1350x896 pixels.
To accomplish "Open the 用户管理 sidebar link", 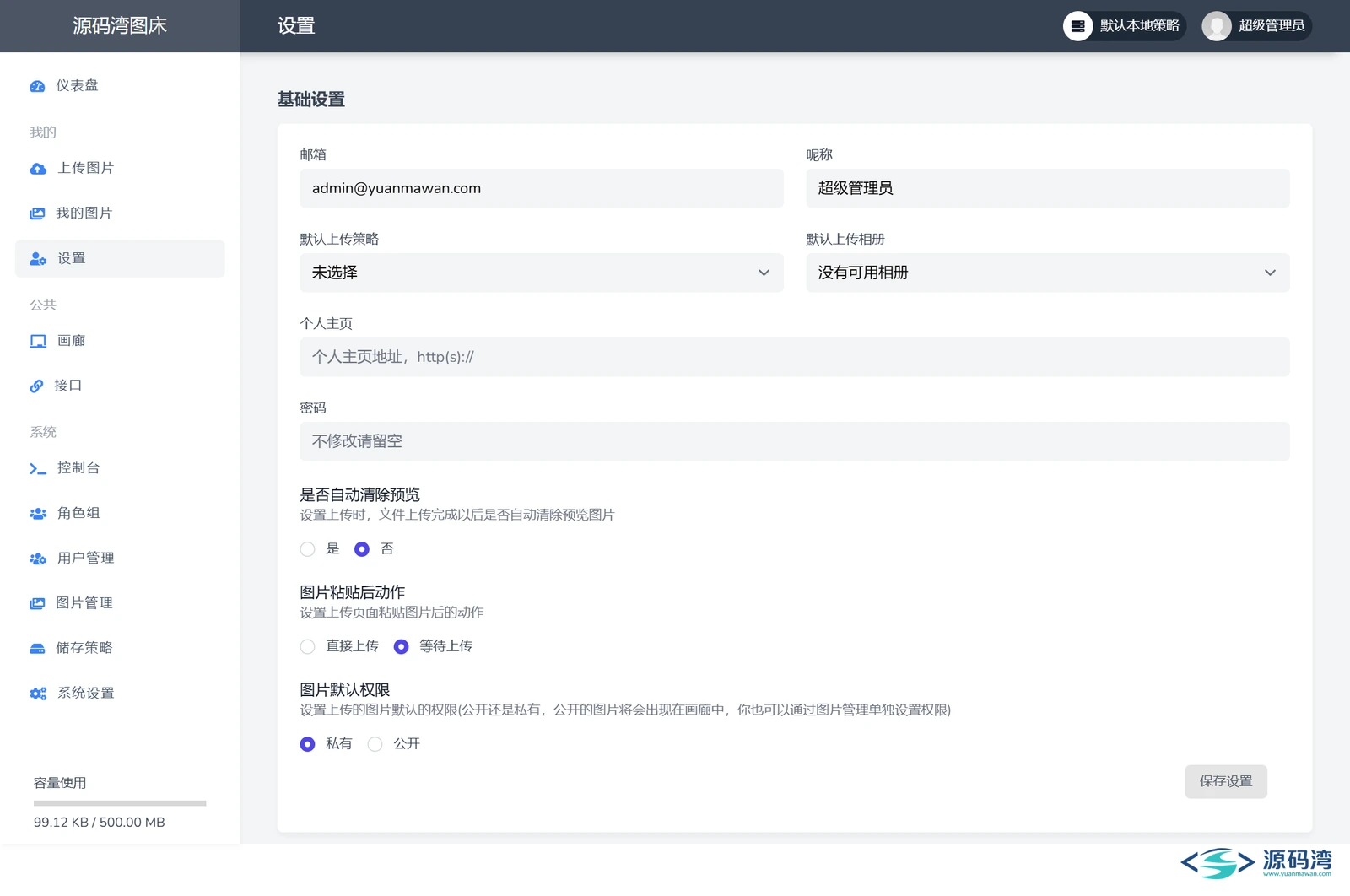I will [x=120, y=559].
